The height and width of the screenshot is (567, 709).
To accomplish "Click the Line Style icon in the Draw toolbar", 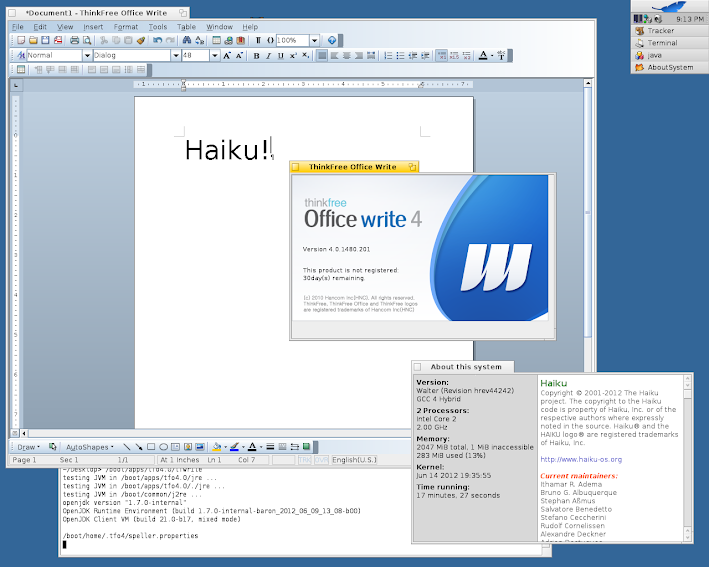I will (270, 447).
